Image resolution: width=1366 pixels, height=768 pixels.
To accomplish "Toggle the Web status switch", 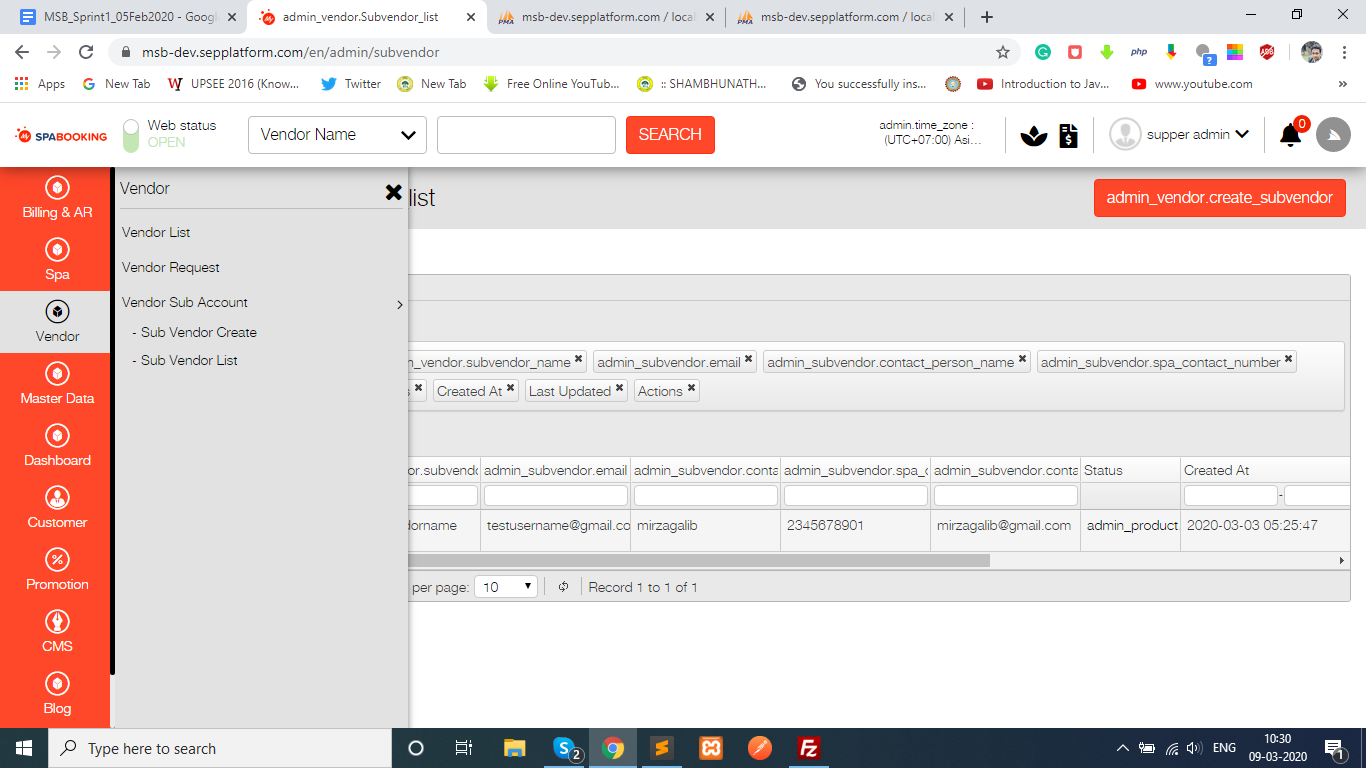I will click(x=131, y=135).
